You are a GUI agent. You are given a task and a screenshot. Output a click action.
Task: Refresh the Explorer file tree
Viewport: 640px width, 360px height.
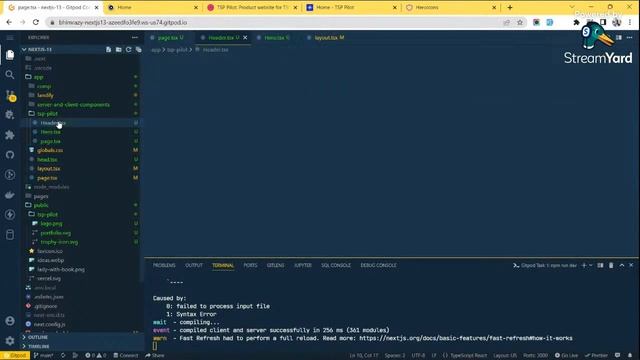[129, 49]
